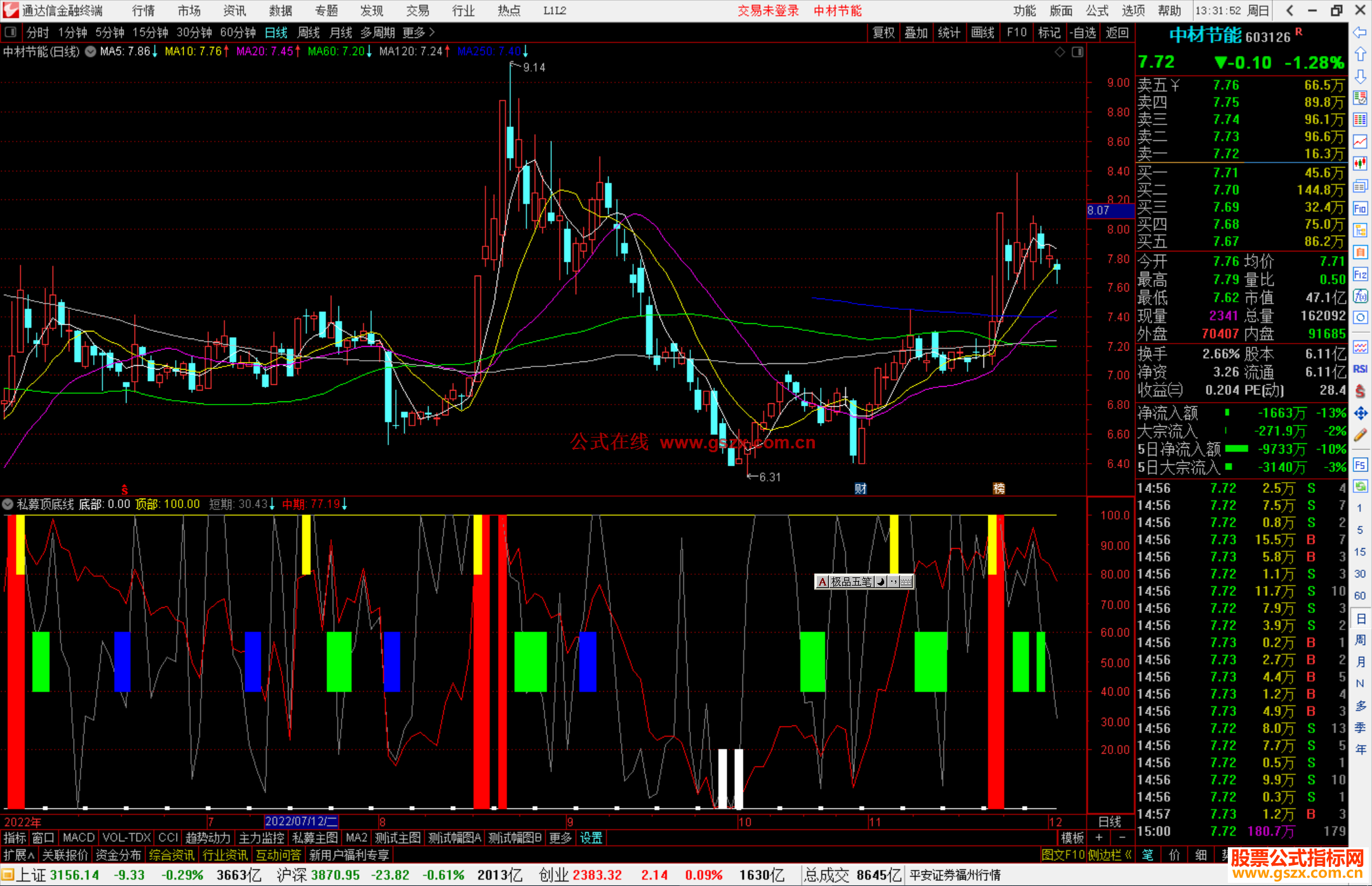Click the F10 info sidebar icon

1360,208
